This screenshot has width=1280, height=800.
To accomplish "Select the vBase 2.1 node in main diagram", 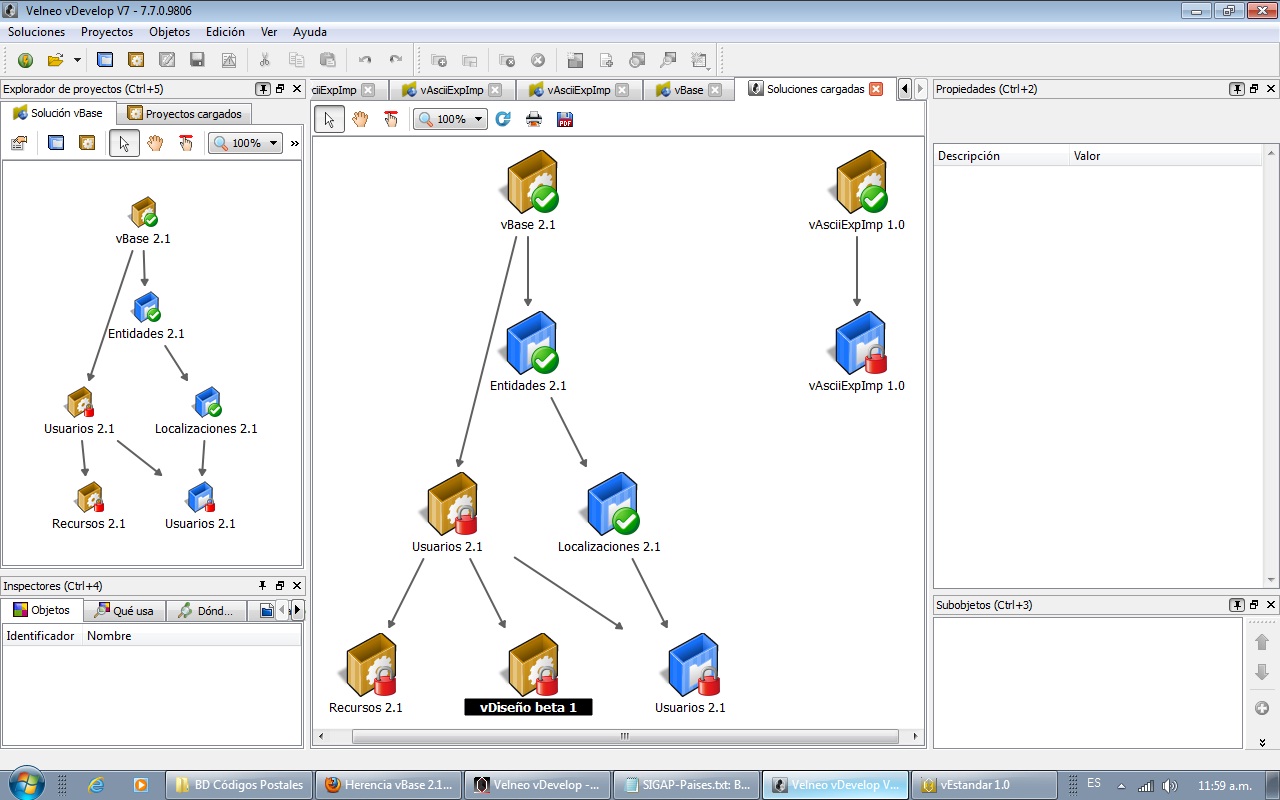I will [530, 190].
